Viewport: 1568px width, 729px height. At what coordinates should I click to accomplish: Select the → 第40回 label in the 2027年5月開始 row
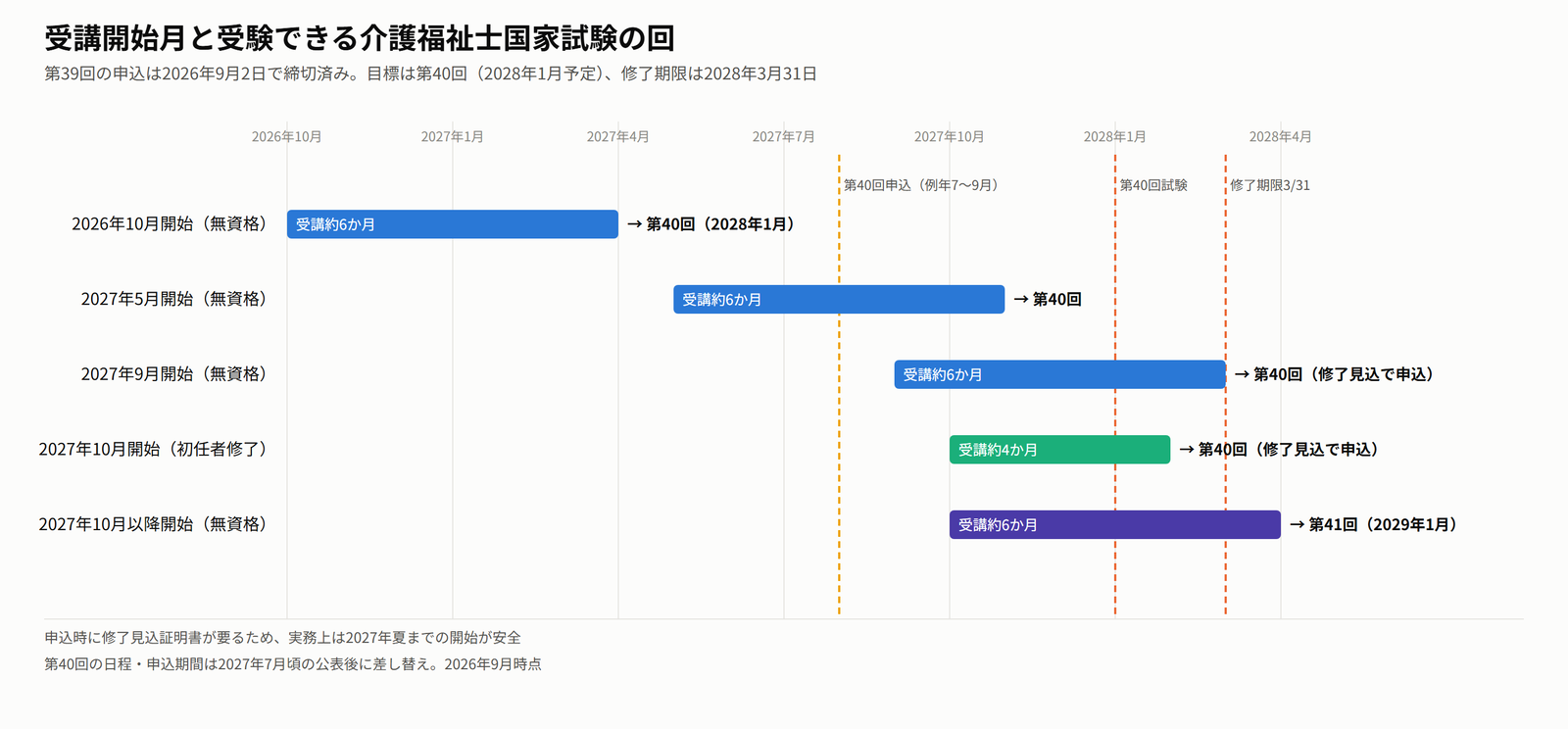(x=1048, y=299)
